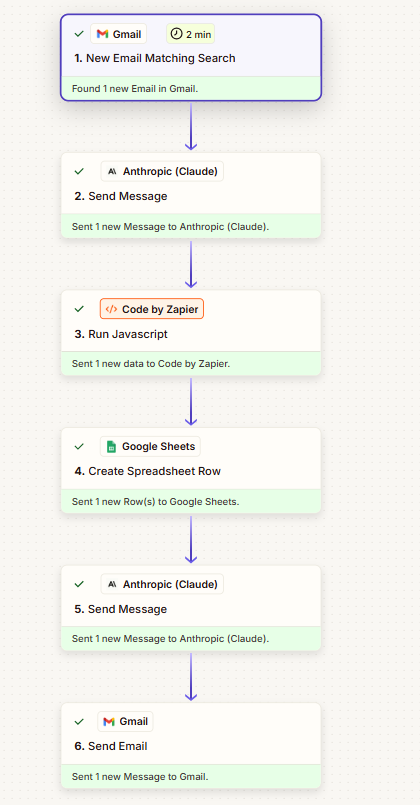420x805 pixels.
Task: Click the Gmail app badge in step 6
Action: pos(125,721)
